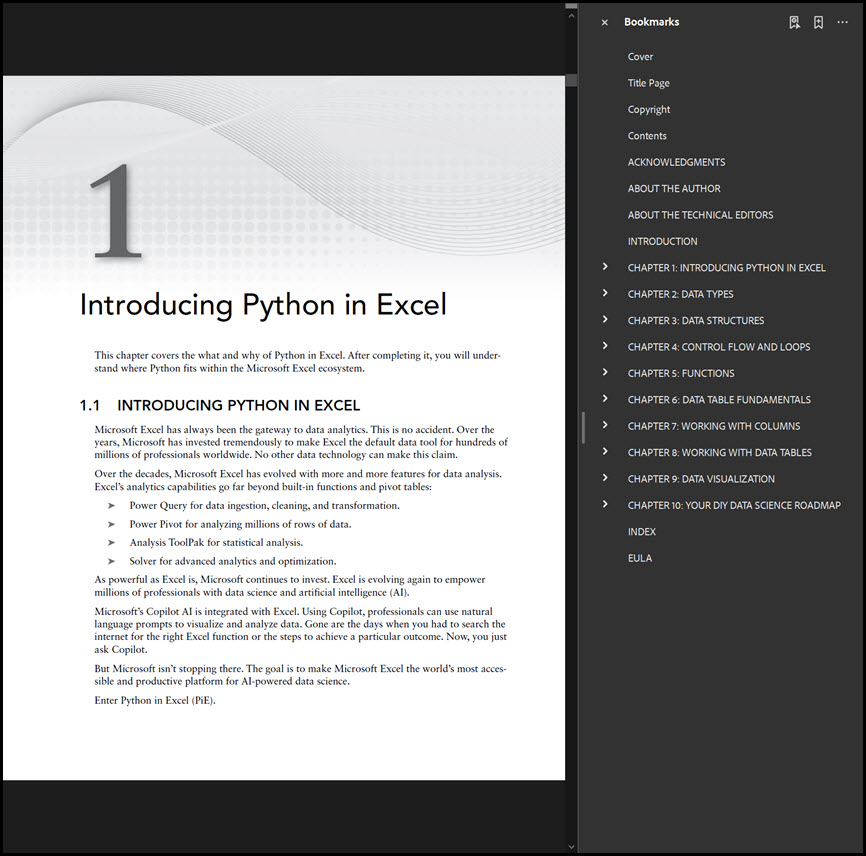Click the large chapter number 1
The height and width of the screenshot is (856, 866).
point(116,211)
